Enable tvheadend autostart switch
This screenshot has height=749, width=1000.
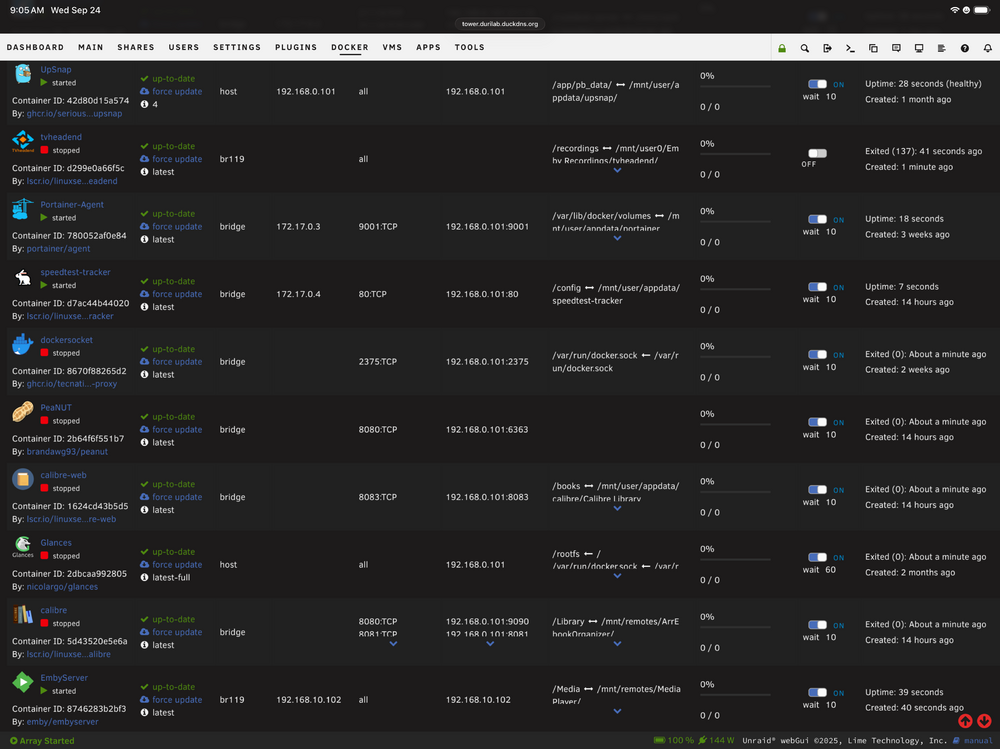pyautogui.click(x=818, y=153)
